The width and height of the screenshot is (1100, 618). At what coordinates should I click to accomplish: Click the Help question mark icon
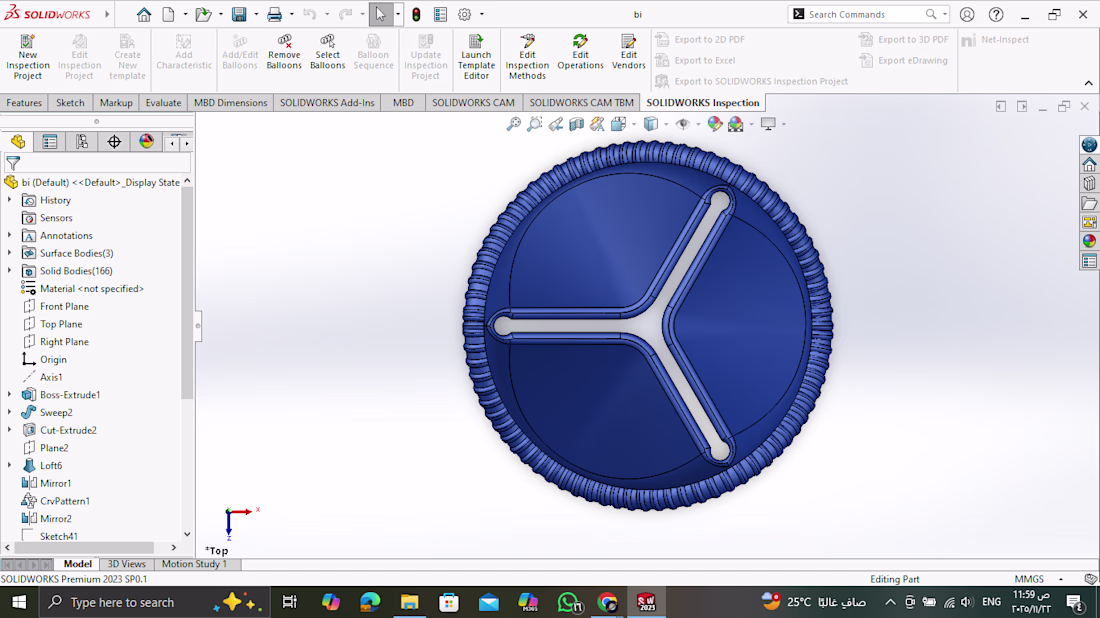tap(995, 14)
